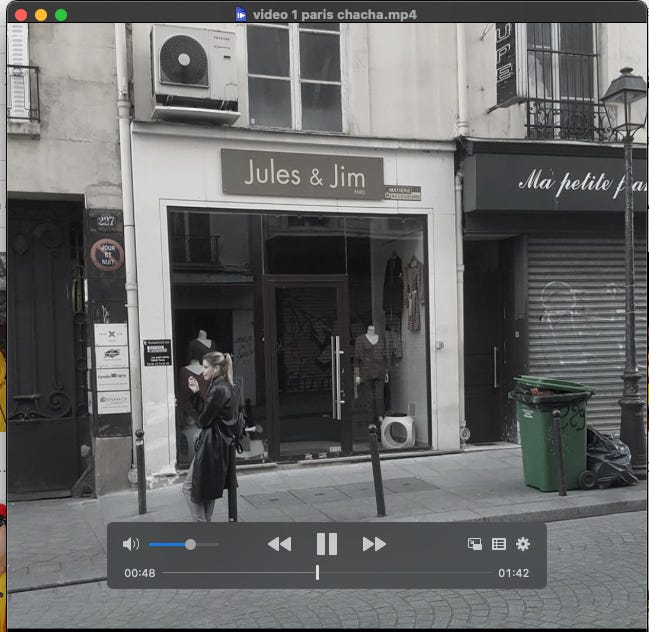649x632 pixels.
Task: Open the playlist list icon
Action: pos(499,544)
